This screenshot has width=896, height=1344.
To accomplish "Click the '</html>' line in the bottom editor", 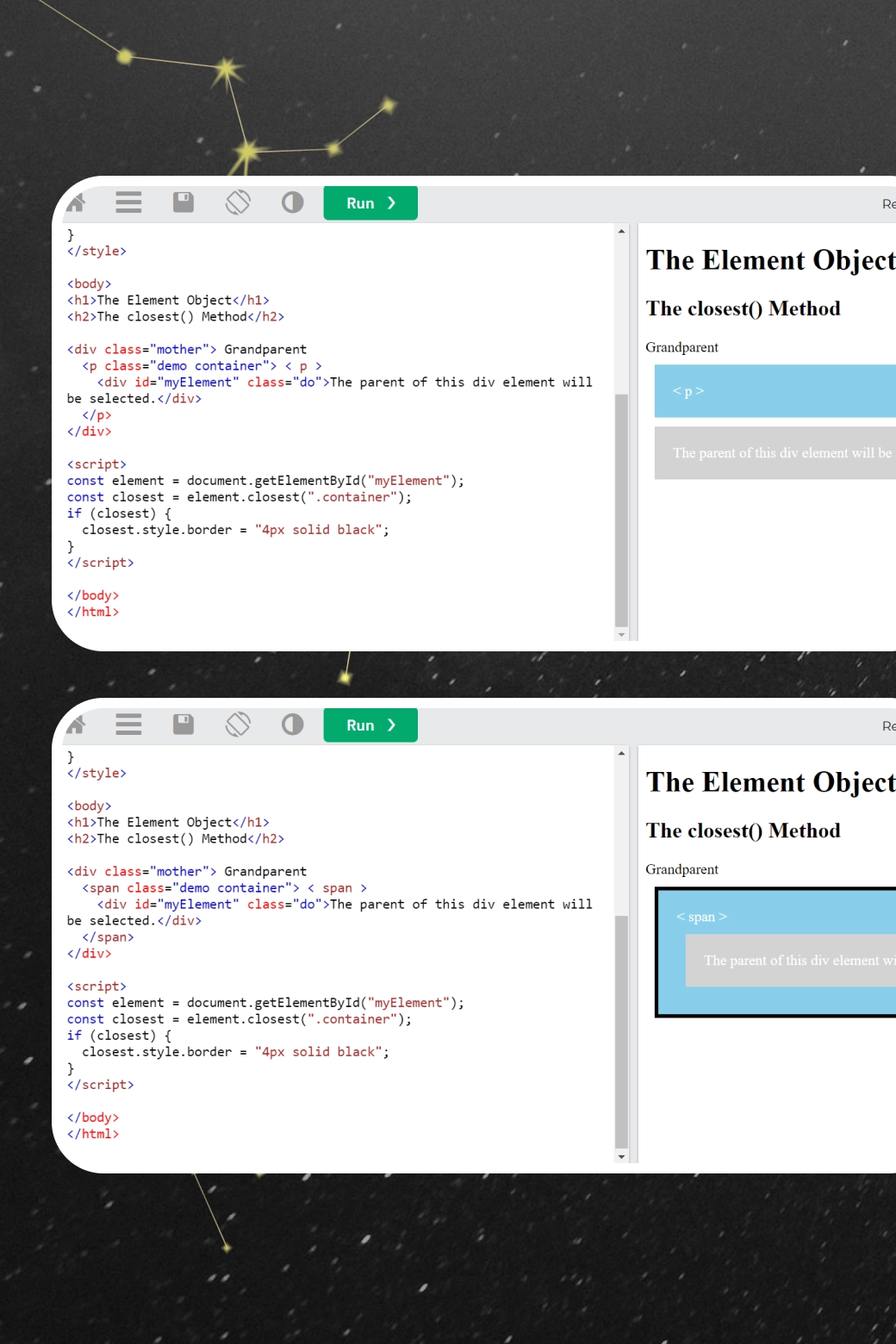I will pyautogui.click(x=93, y=1134).
